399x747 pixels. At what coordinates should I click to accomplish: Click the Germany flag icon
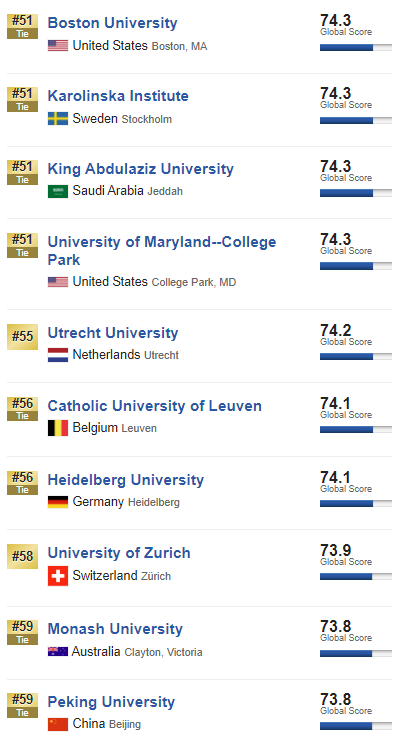(58, 502)
